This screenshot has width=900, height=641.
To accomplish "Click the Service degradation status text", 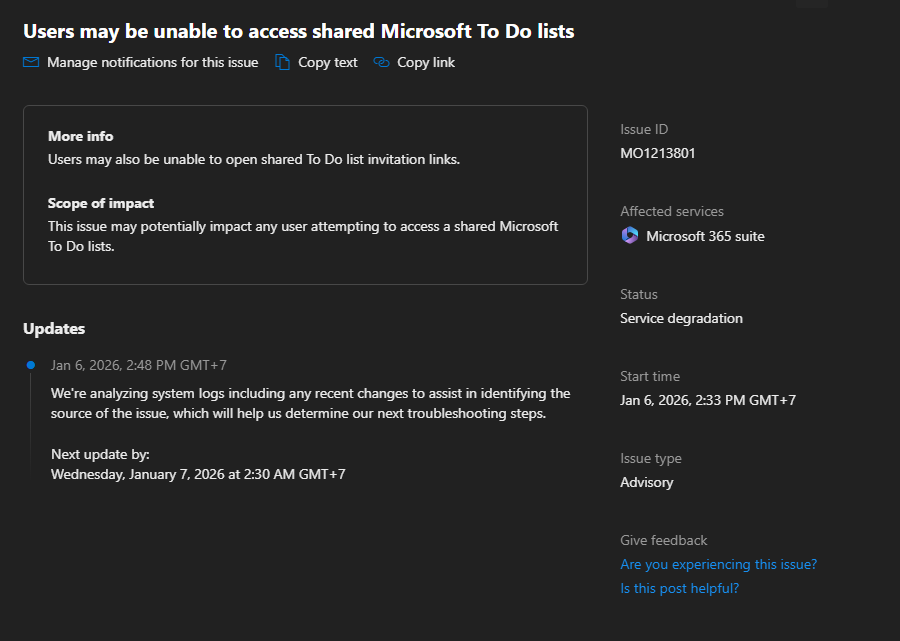I will tap(681, 318).
